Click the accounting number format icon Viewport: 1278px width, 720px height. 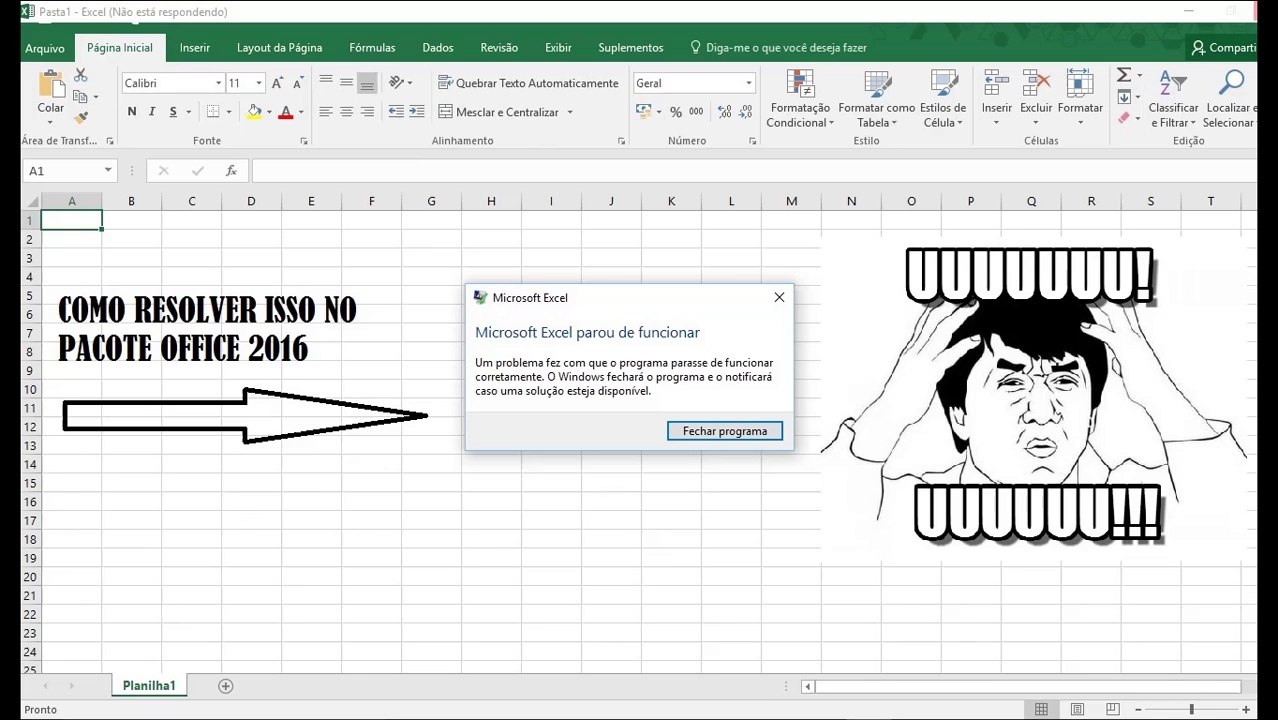click(644, 112)
